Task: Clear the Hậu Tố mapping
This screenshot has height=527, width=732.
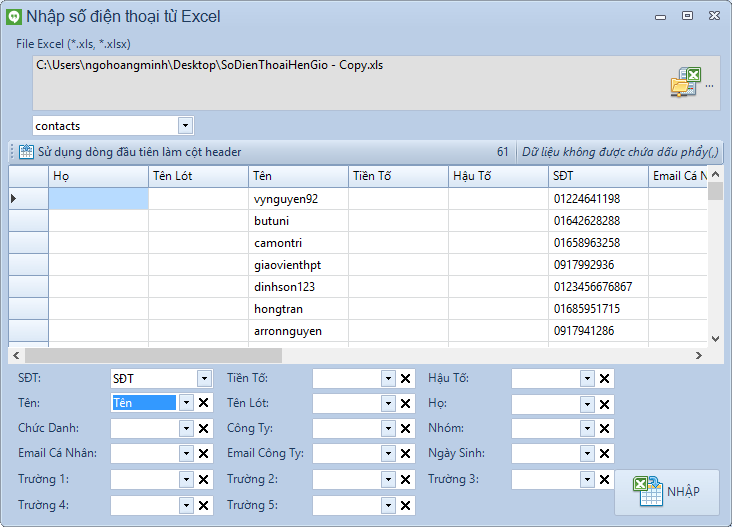Action: coord(605,379)
